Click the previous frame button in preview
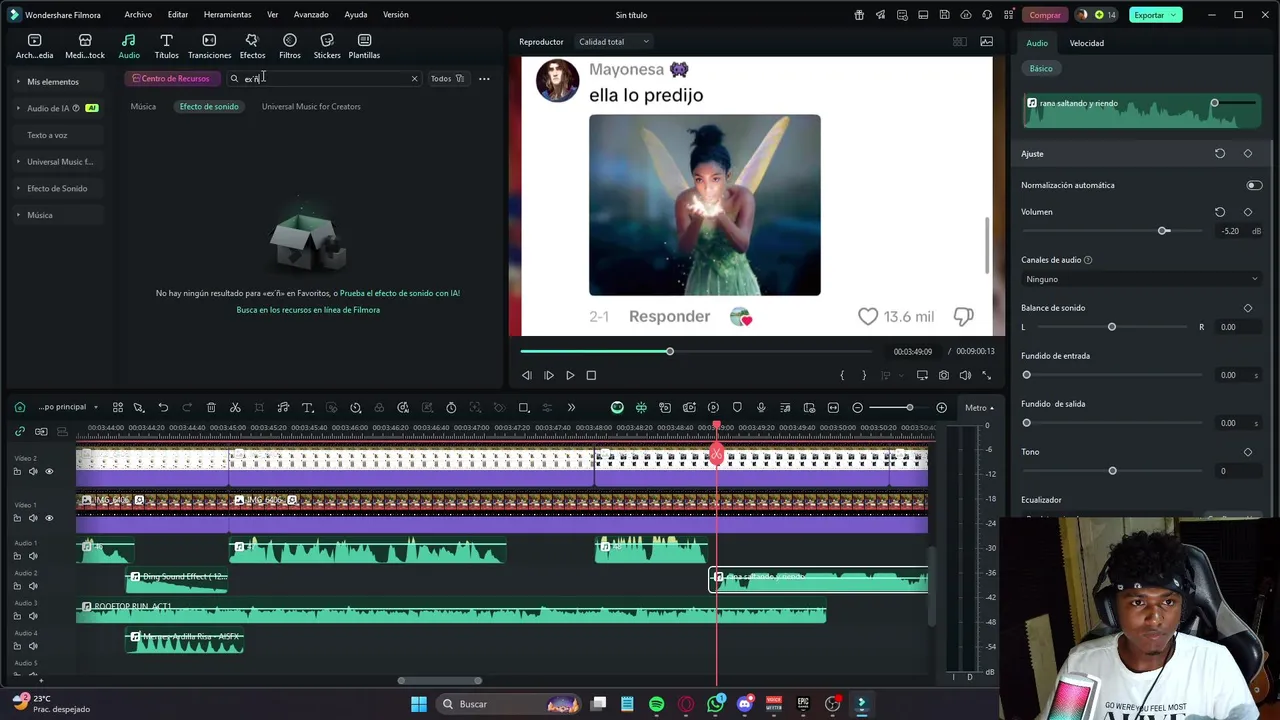This screenshot has height=720, width=1280. (527, 375)
